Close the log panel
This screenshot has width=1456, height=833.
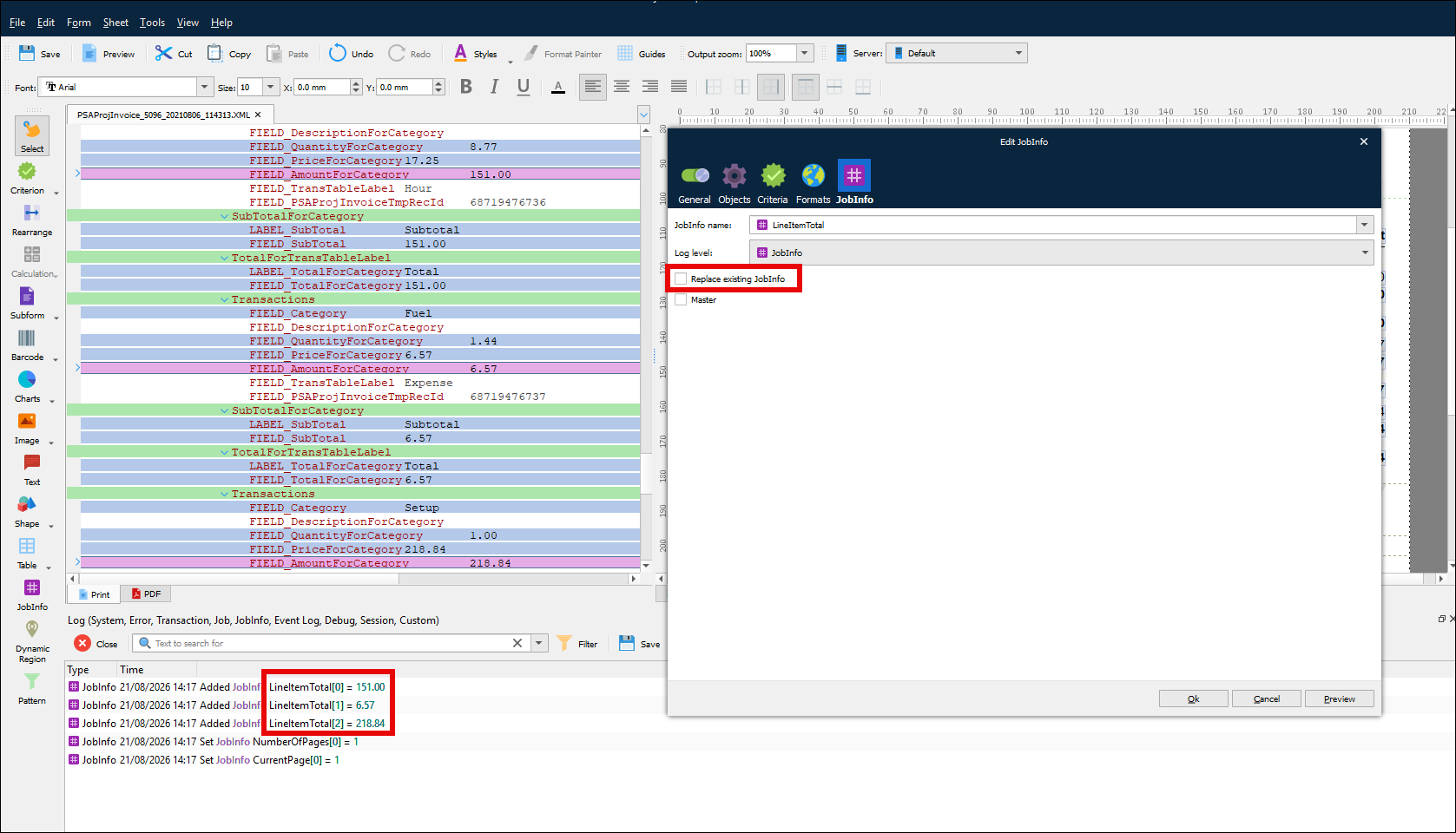tap(96, 643)
